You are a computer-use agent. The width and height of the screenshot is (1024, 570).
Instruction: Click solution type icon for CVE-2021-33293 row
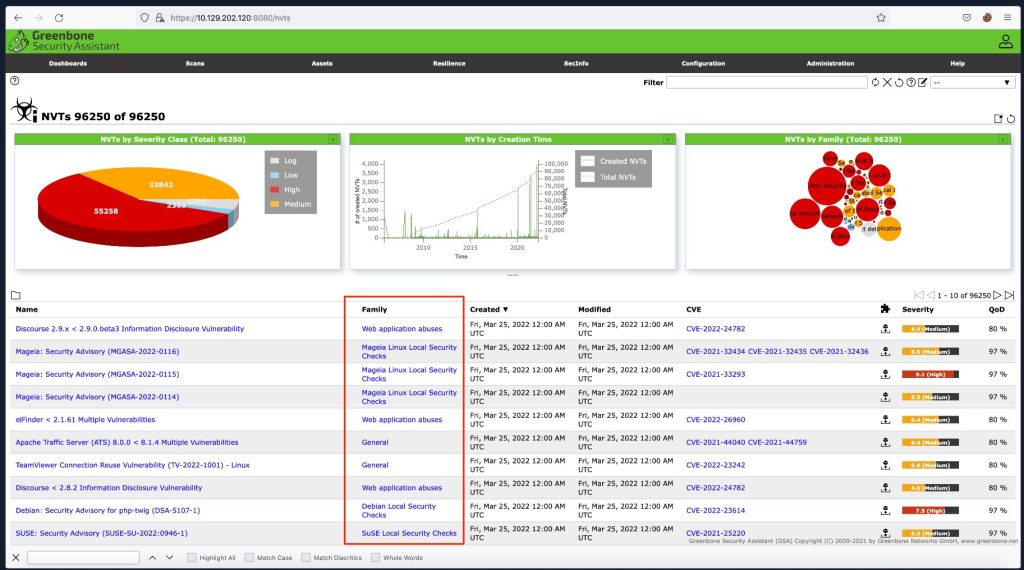[x=885, y=374]
